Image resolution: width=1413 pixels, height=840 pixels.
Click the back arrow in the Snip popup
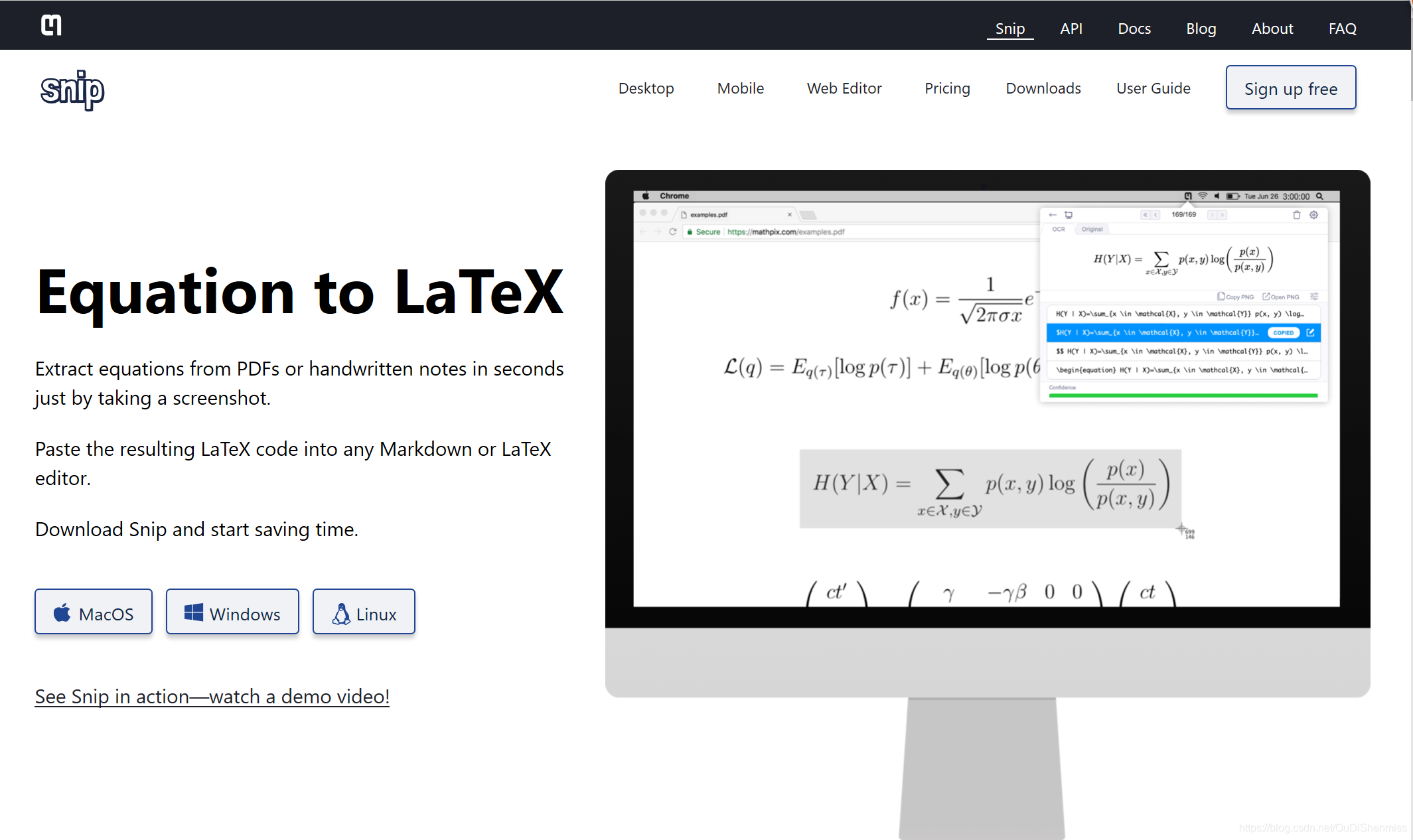click(x=1053, y=215)
